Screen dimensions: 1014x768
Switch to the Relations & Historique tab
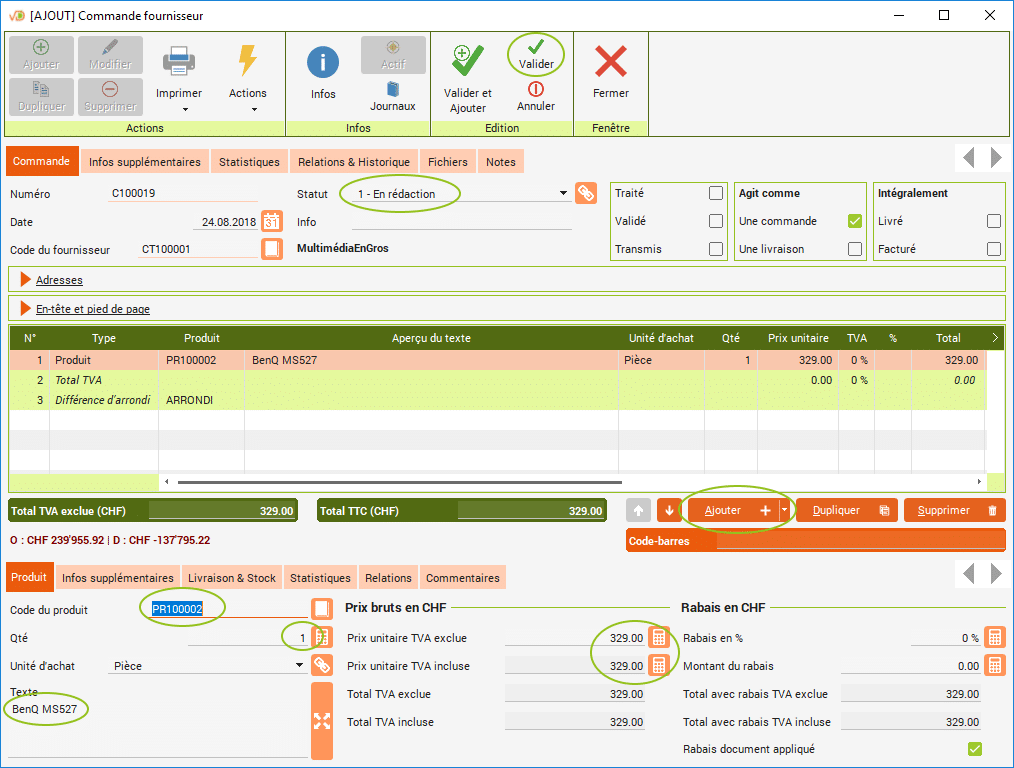tap(354, 162)
